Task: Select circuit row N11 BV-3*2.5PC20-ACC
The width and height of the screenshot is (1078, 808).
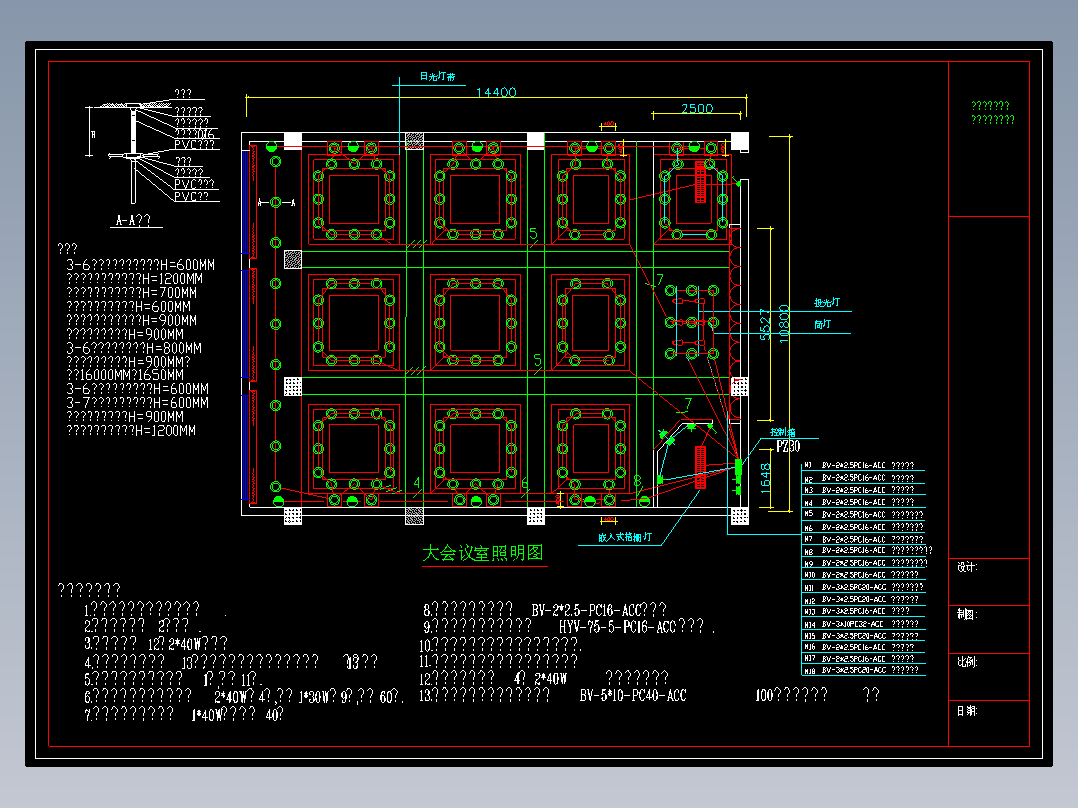Action: [864, 587]
